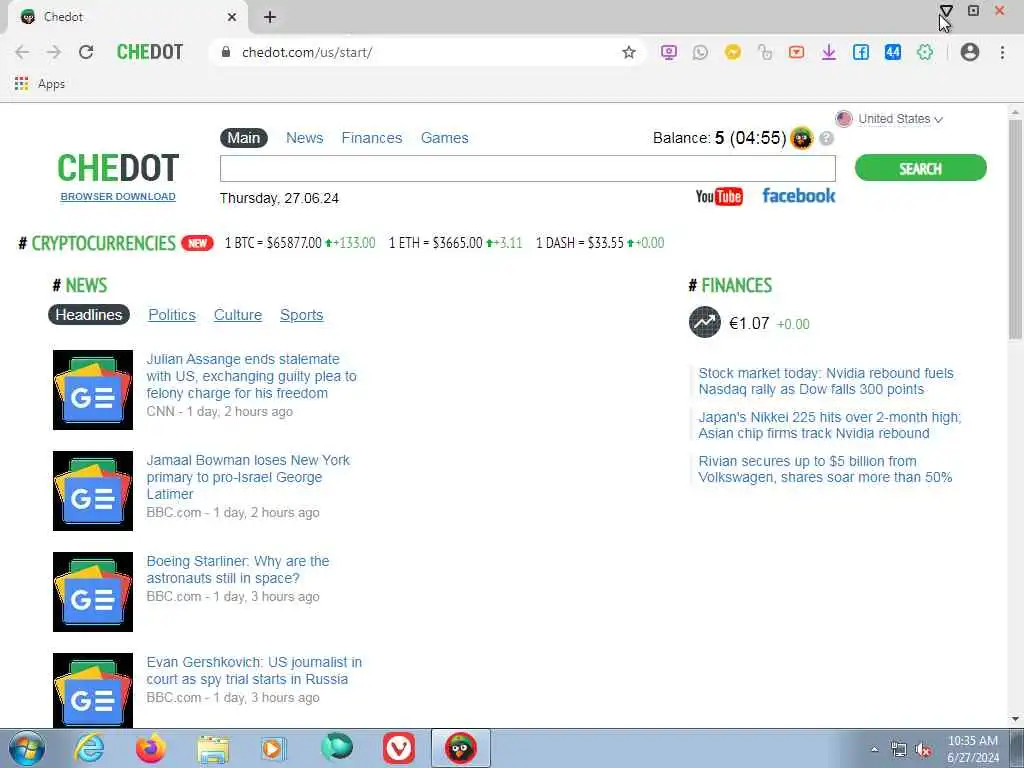
Task: Select the Culture news category
Action: click(238, 315)
